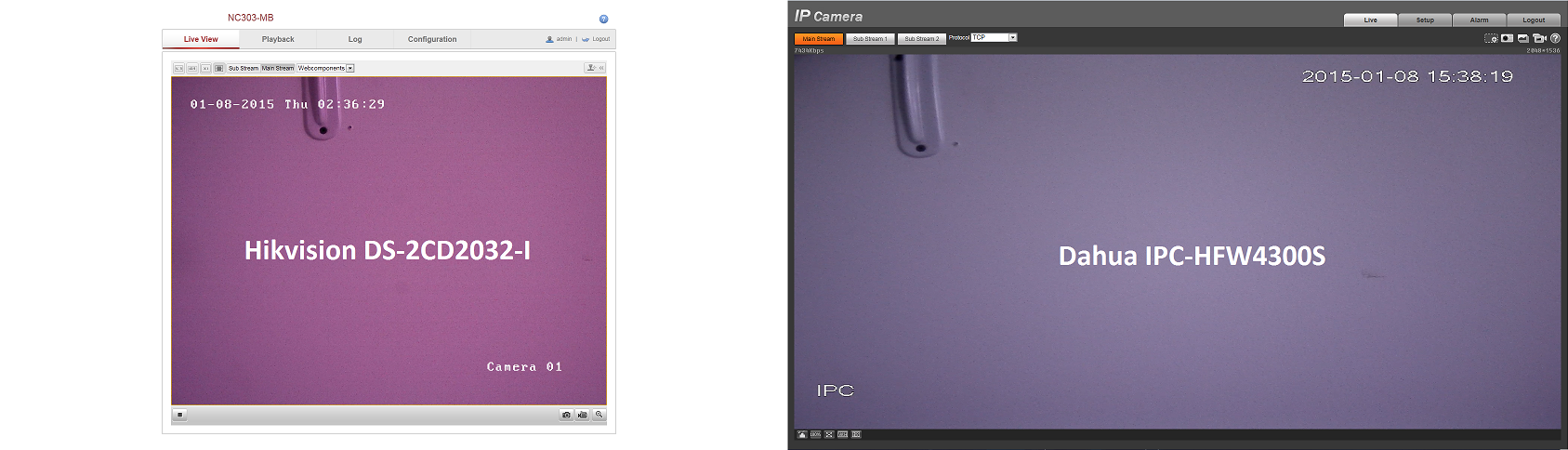Screen dimensions: 1568x450
Task: Open Dahua Protocol TCP dropdown
Action: tap(994, 37)
